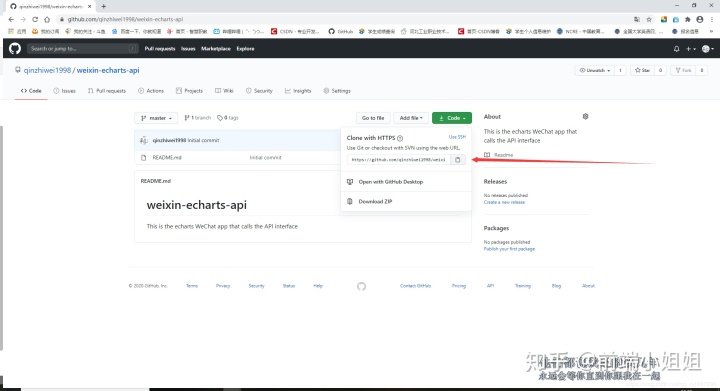The width and height of the screenshot is (720, 391).
Task: Go to Marketplace in the header
Action: (216, 49)
